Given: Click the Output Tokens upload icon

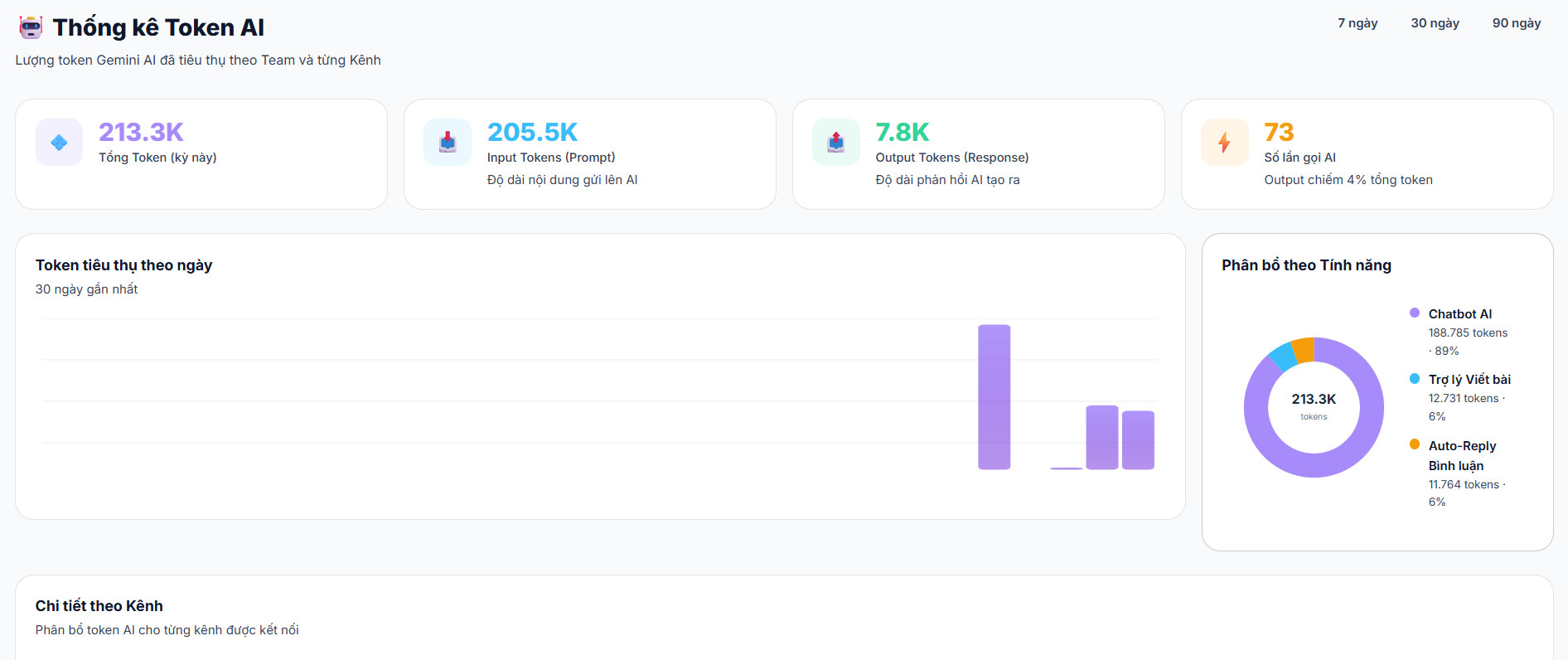Looking at the screenshot, I should [836, 142].
